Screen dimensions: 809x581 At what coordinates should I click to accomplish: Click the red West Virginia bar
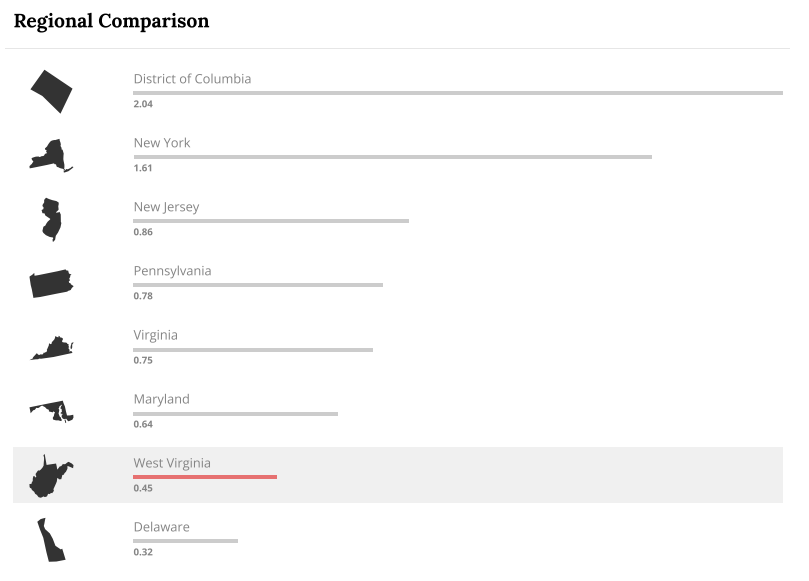click(x=205, y=477)
